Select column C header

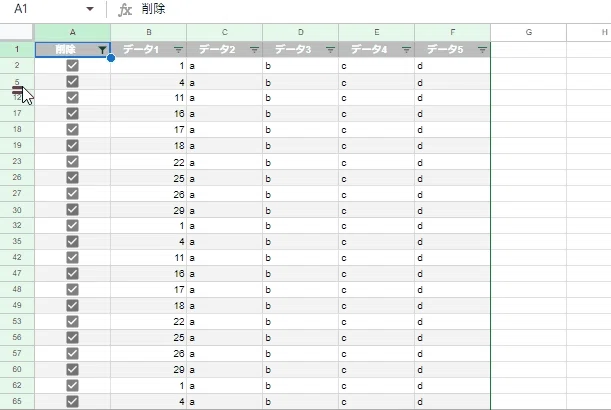(x=224, y=32)
